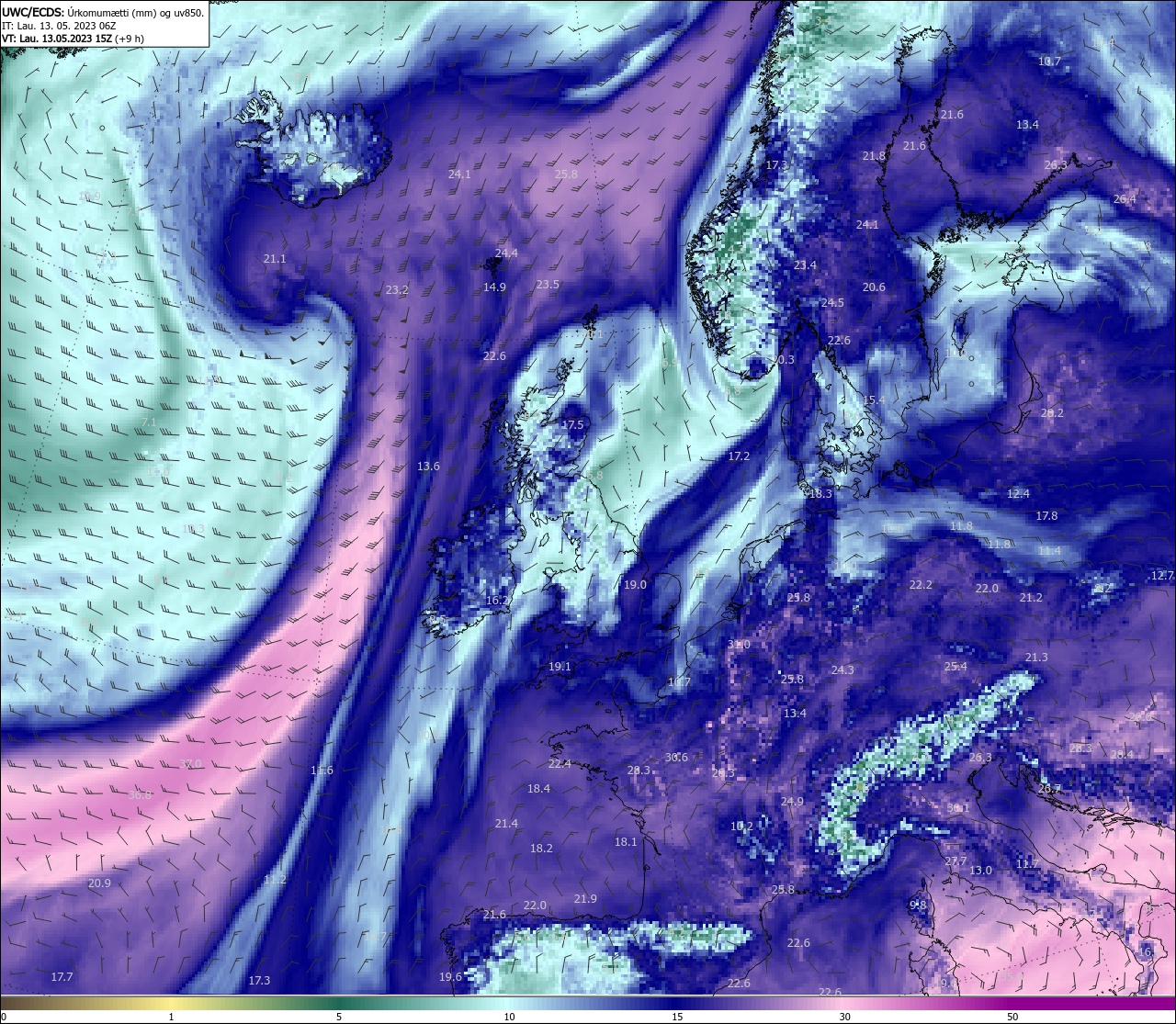Click the 21.2 value label
Screen dimensions: 1176x1024
(1031, 597)
